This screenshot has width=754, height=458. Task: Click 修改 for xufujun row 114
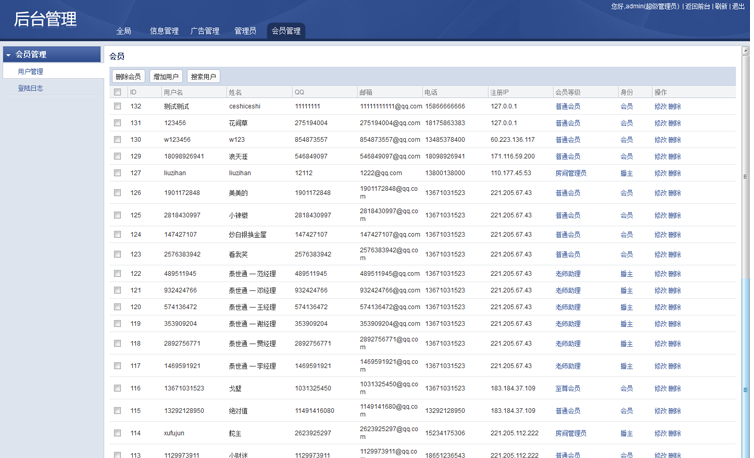[660, 433]
